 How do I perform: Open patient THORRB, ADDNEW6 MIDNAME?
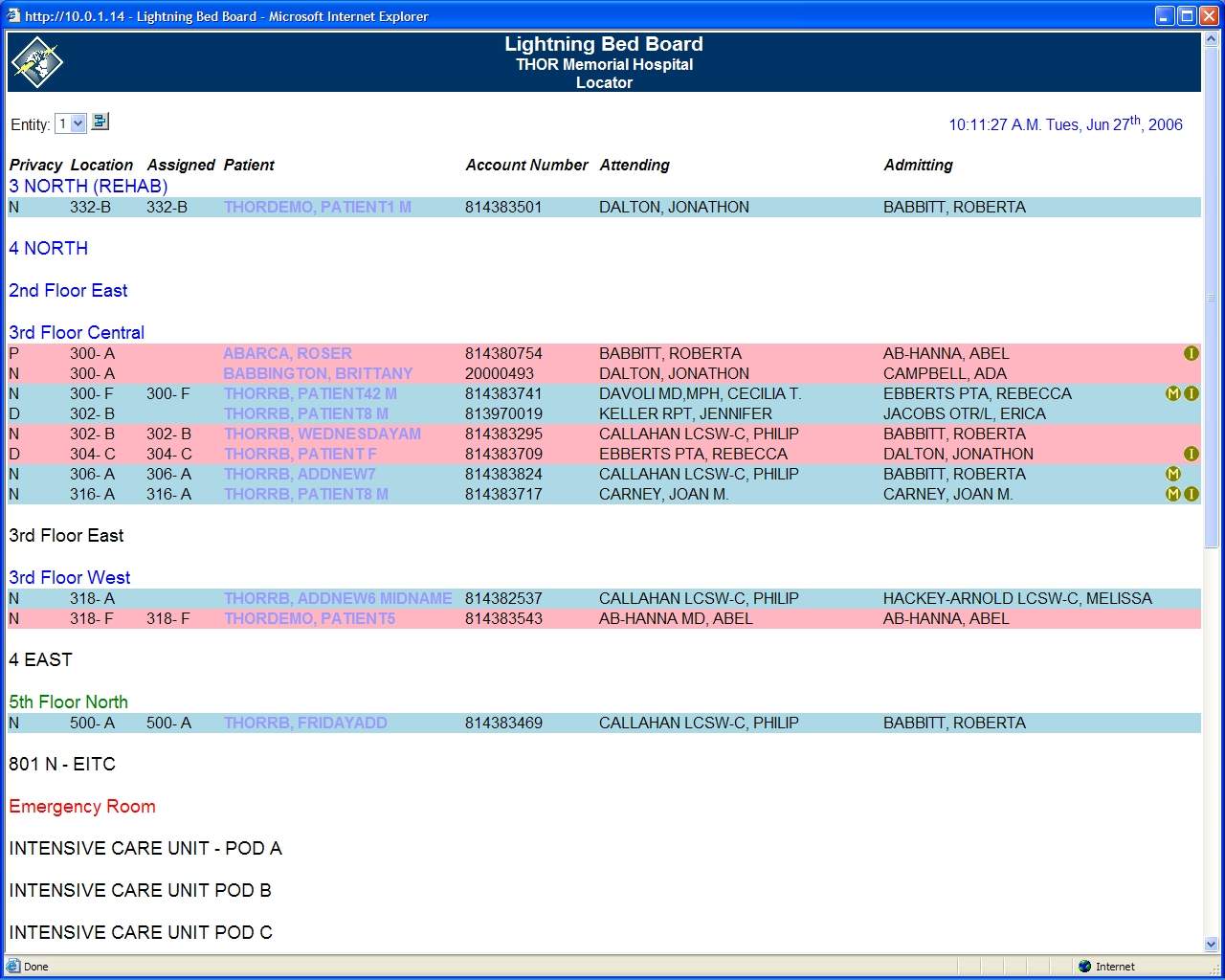(338, 598)
